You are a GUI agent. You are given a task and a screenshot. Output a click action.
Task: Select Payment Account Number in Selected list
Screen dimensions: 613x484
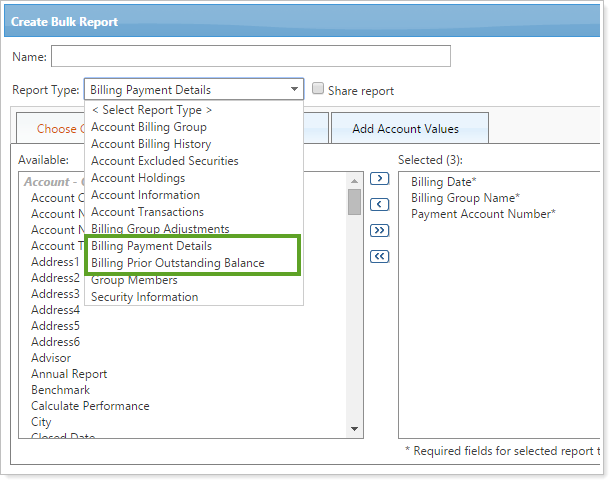click(x=483, y=214)
